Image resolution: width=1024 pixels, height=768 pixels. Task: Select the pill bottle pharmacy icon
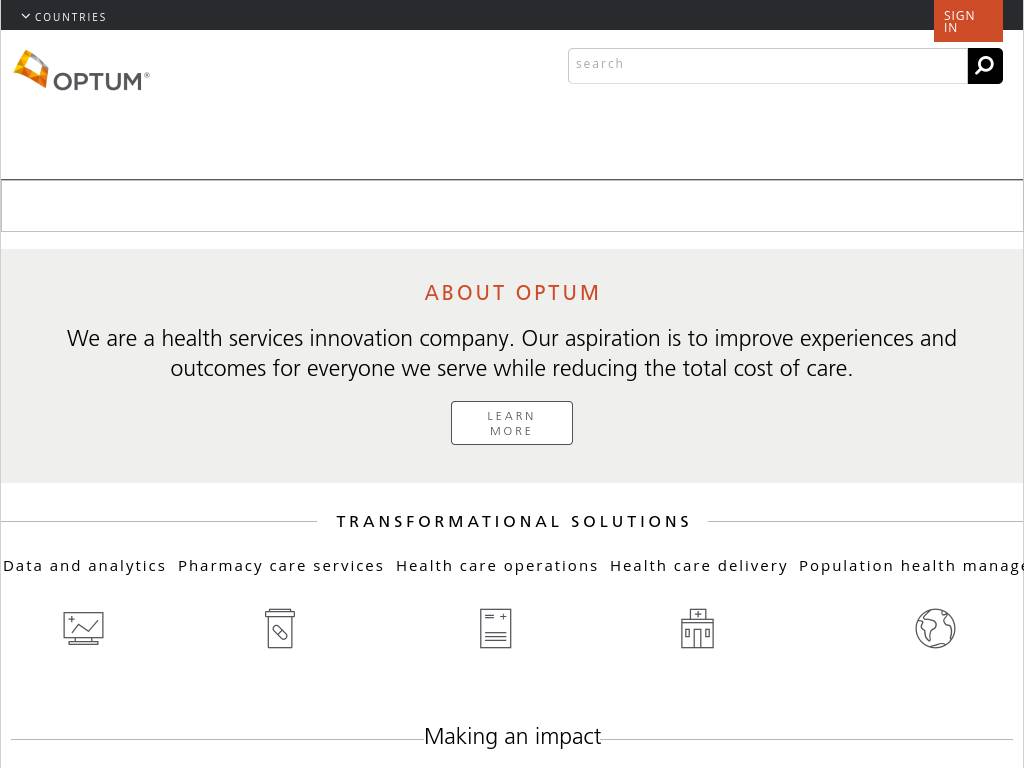click(280, 628)
